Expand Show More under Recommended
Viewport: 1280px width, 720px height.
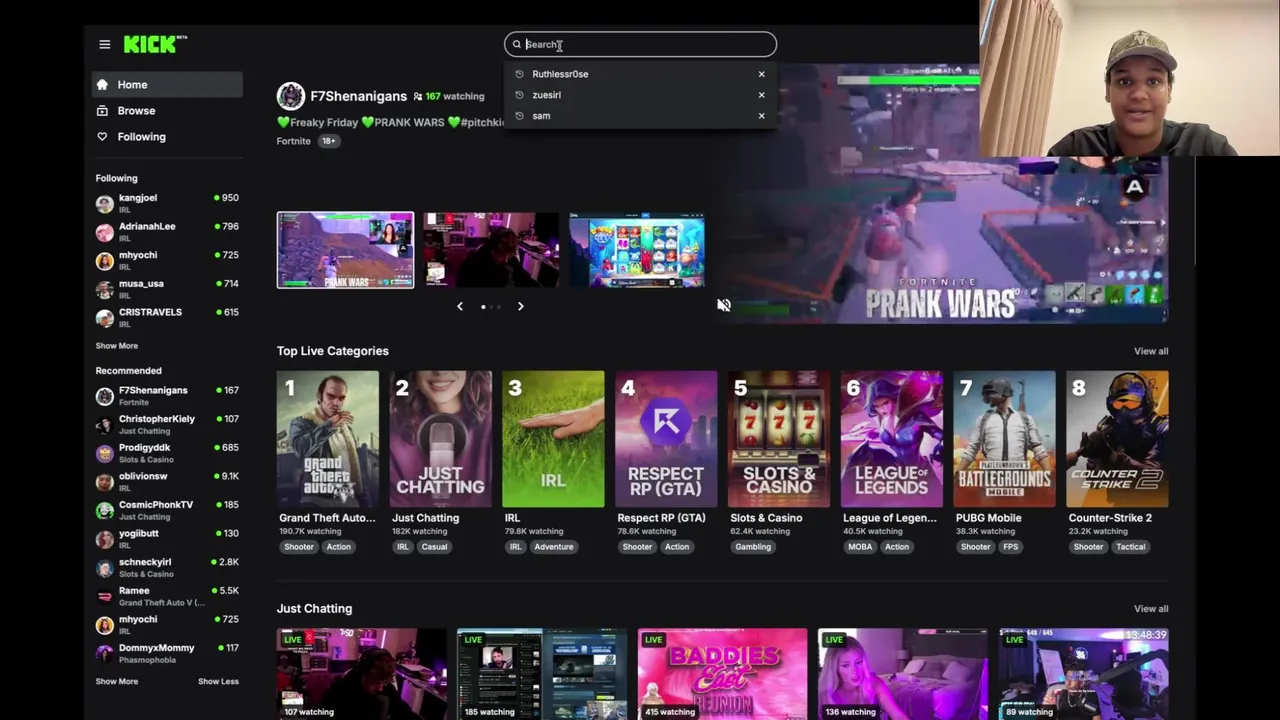point(117,681)
